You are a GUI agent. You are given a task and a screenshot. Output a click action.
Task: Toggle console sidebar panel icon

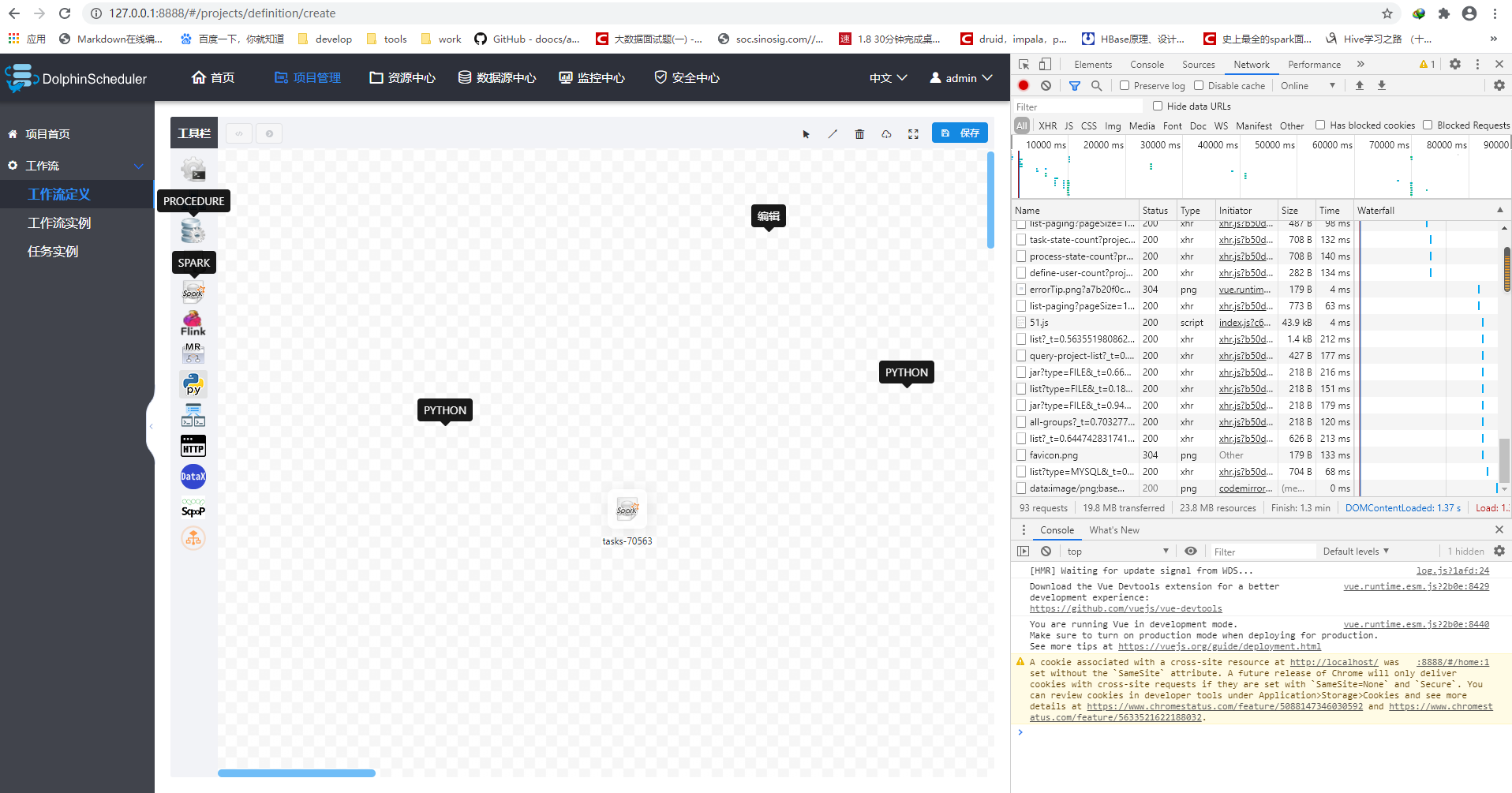click(x=1024, y=551)
